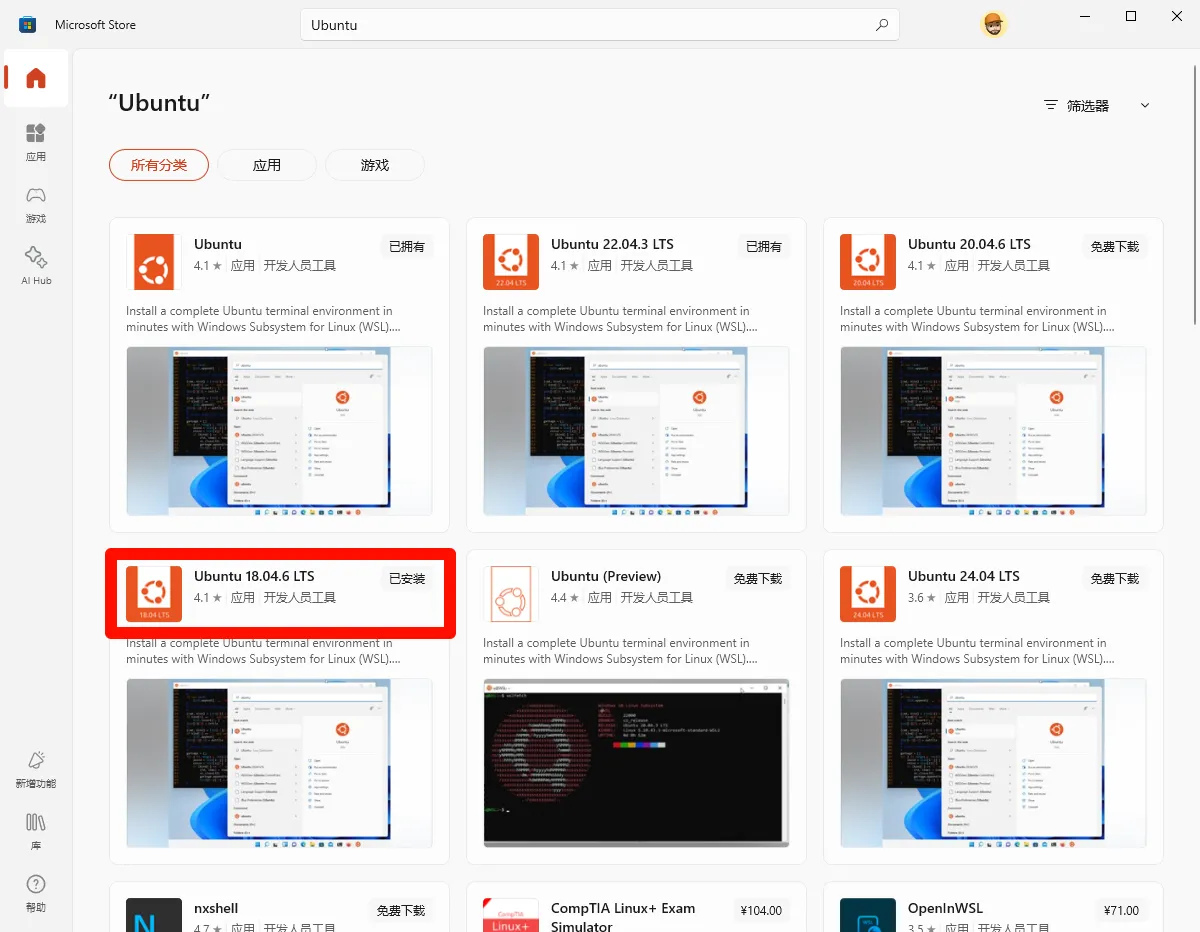
Task: Click the Ubuntu 20.04.6 LTS title
Action: point(969,244)
